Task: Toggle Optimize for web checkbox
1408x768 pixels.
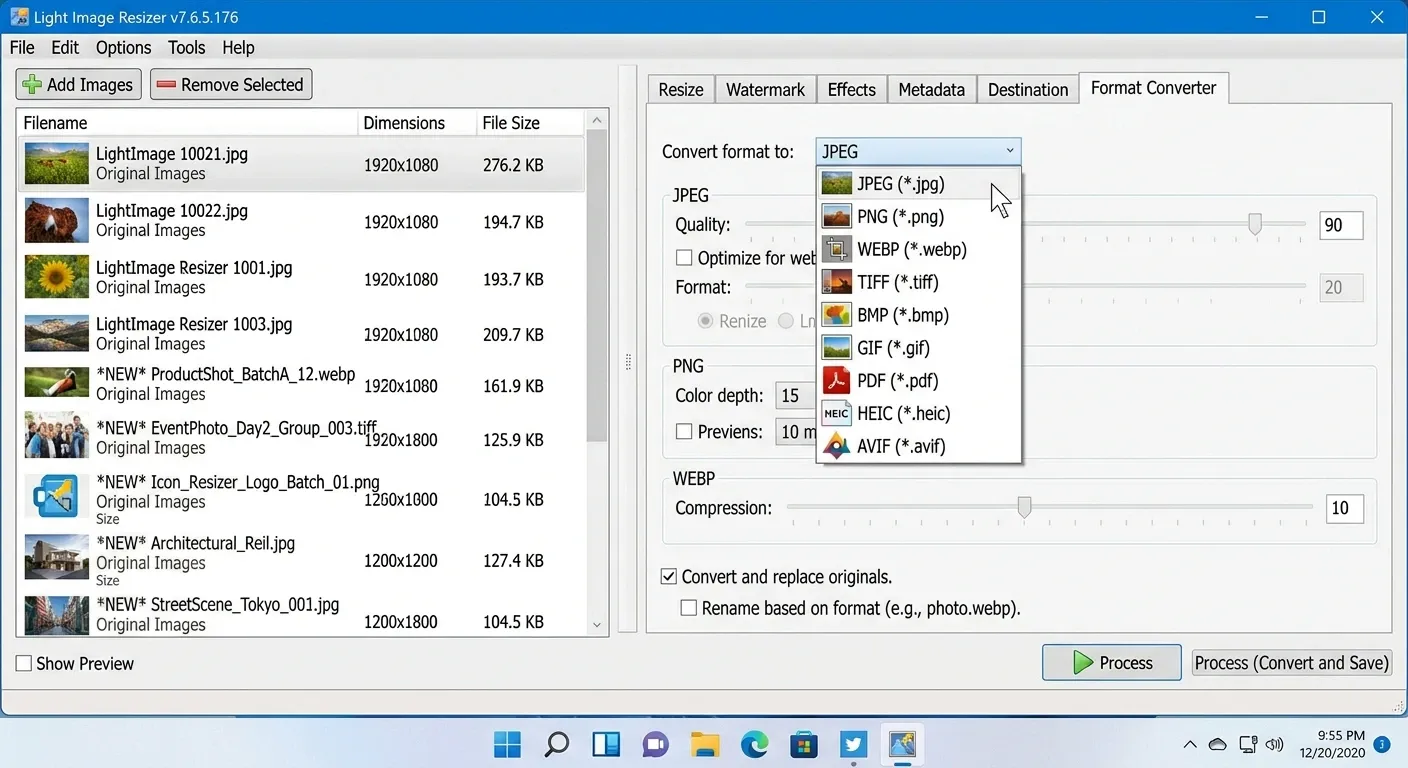Action: [684, 258]
